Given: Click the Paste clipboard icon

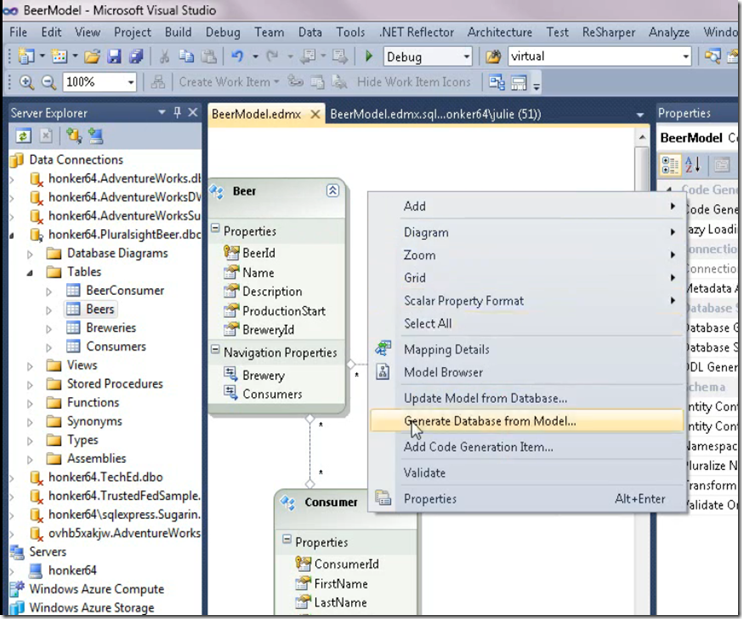Looking at the screenshot, I should click(209, 57).
